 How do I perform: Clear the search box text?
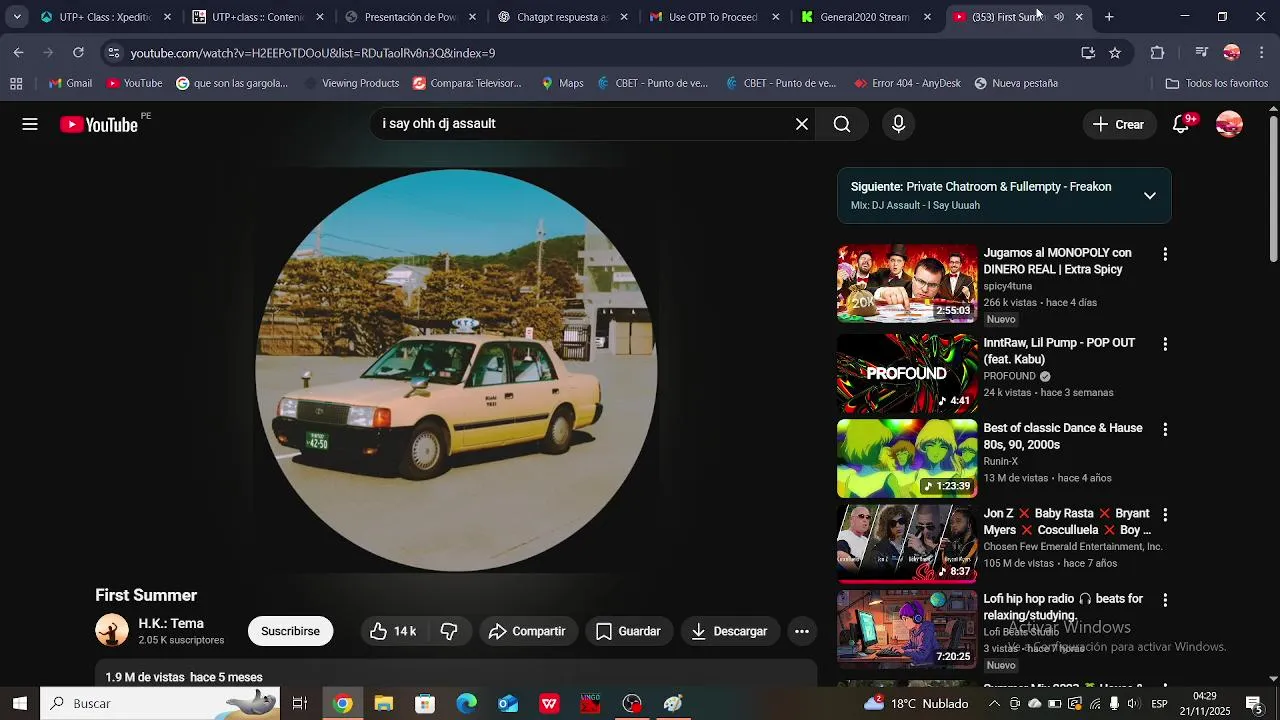click(x=801, y=124)
